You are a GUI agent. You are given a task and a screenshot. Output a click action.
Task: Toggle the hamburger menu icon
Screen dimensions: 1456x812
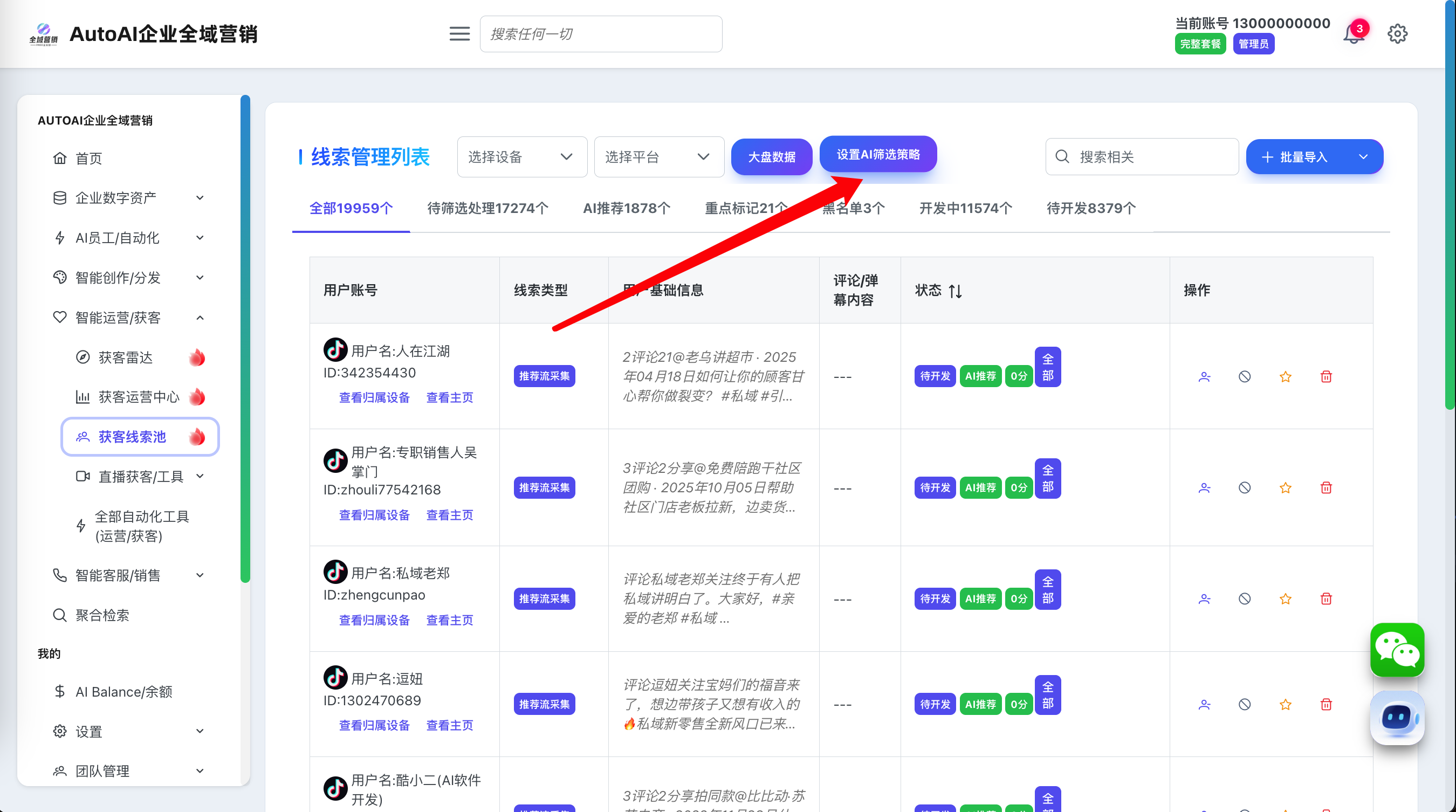[x=459, y=34]
